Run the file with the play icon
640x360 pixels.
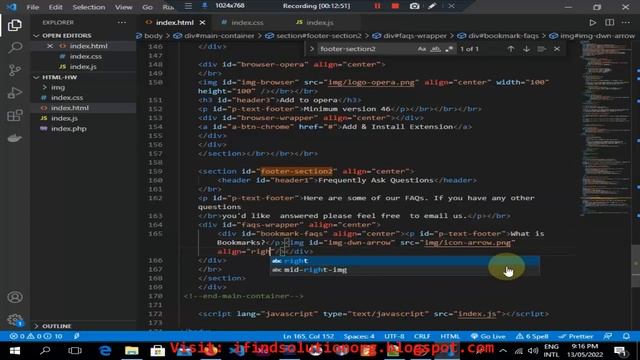click(x=593, y=22)
